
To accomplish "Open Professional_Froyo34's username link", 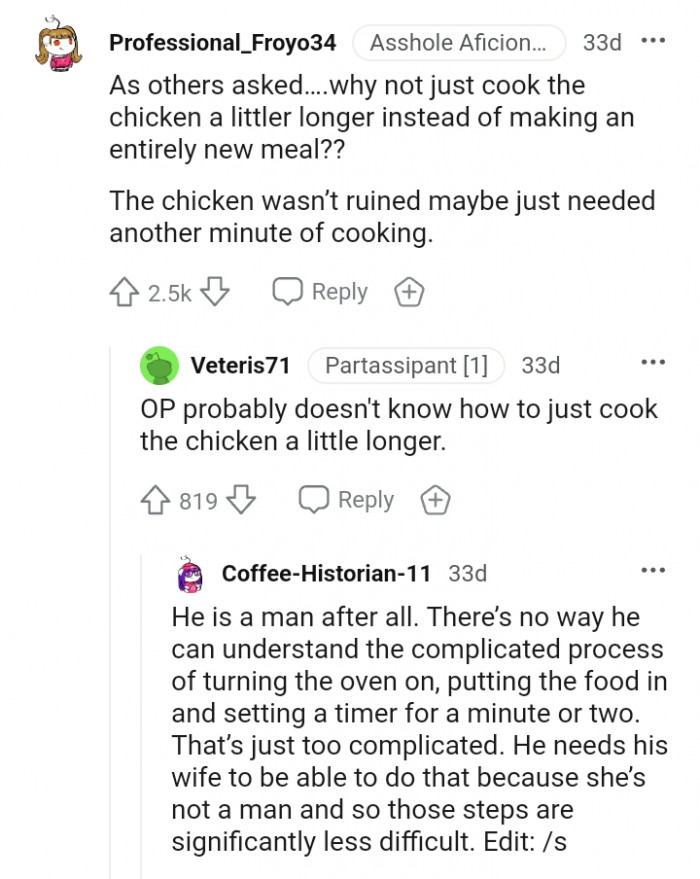I will tap(222, 43).
